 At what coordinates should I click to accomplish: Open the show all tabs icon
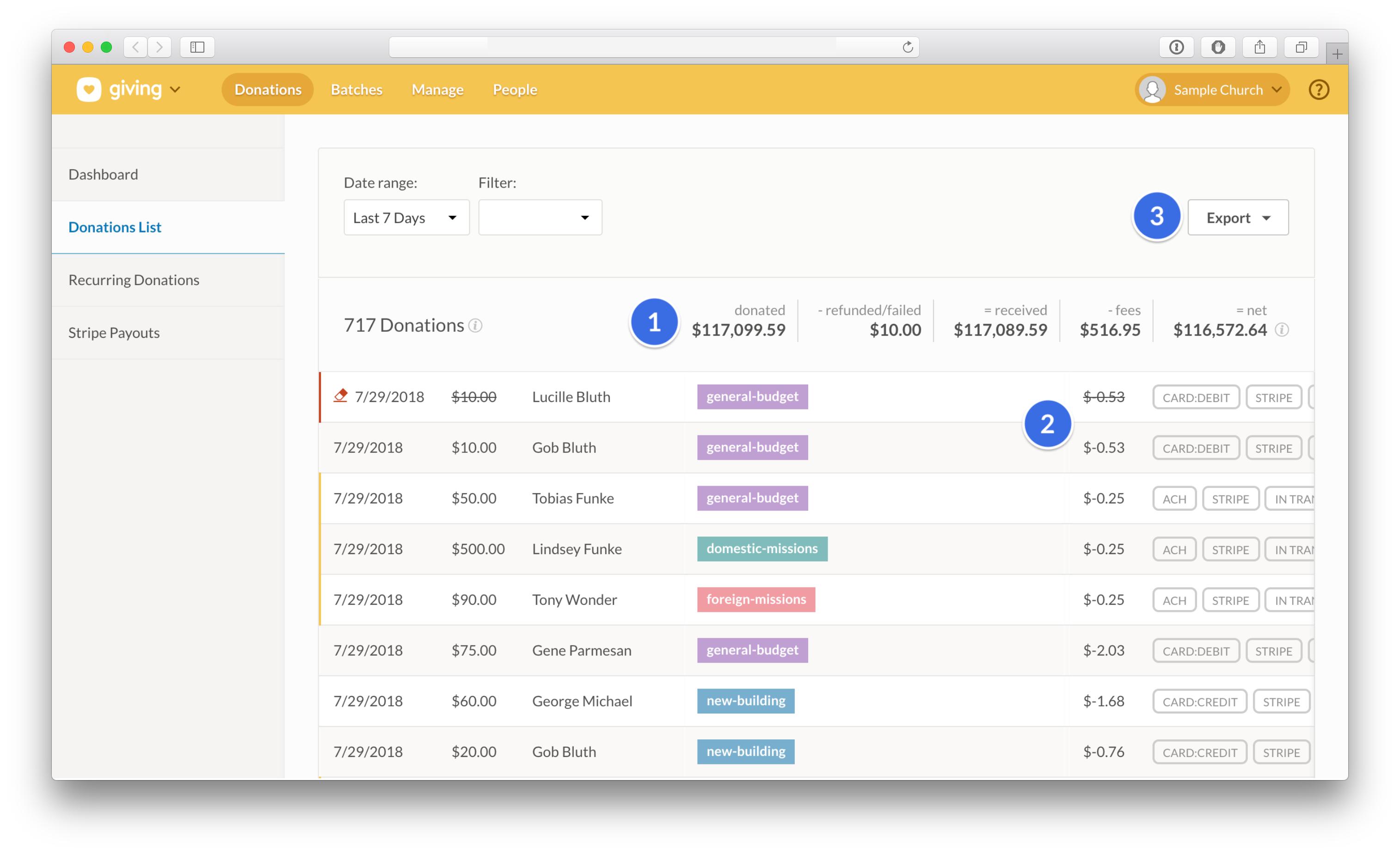click(x=1301, y=47)
